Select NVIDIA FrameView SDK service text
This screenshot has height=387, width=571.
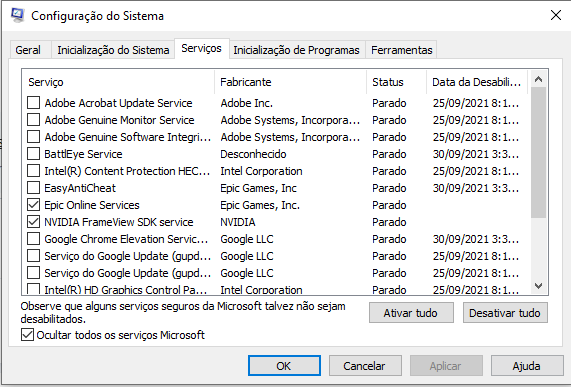coord(119,222)
